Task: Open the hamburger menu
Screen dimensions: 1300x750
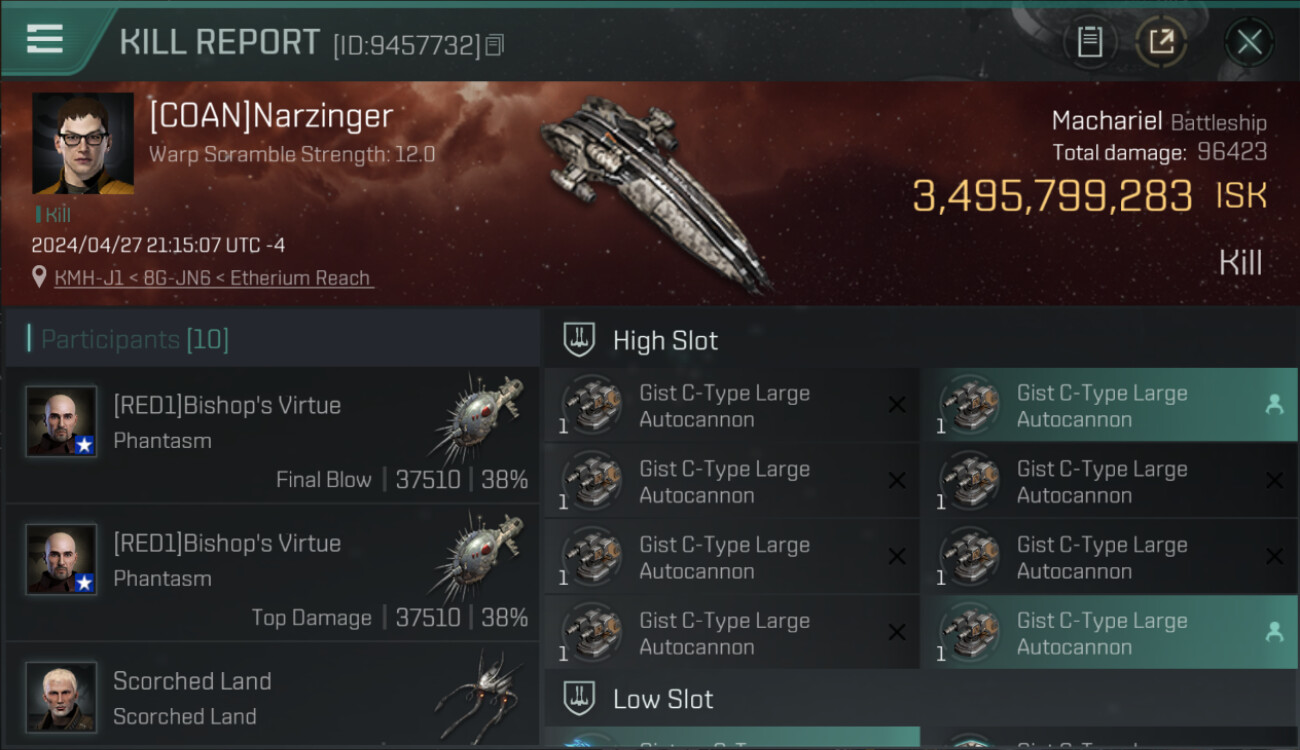Action: (45, 39)
